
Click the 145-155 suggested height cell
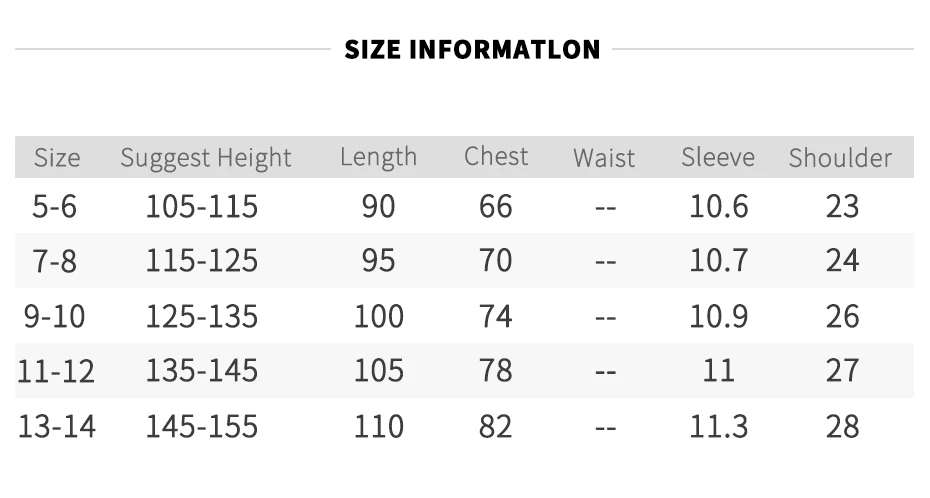(202, 426)
